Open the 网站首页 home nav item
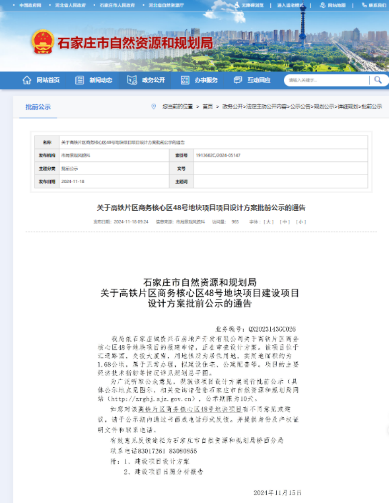 [x=48, y=80]
